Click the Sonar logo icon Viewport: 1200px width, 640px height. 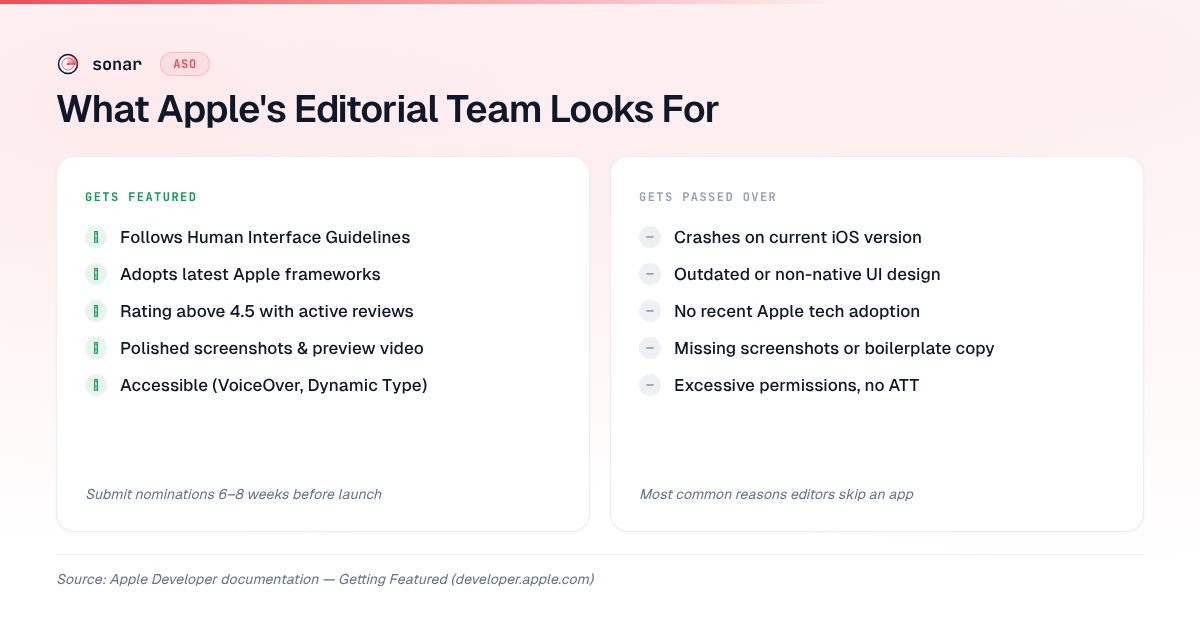[68, 64]
